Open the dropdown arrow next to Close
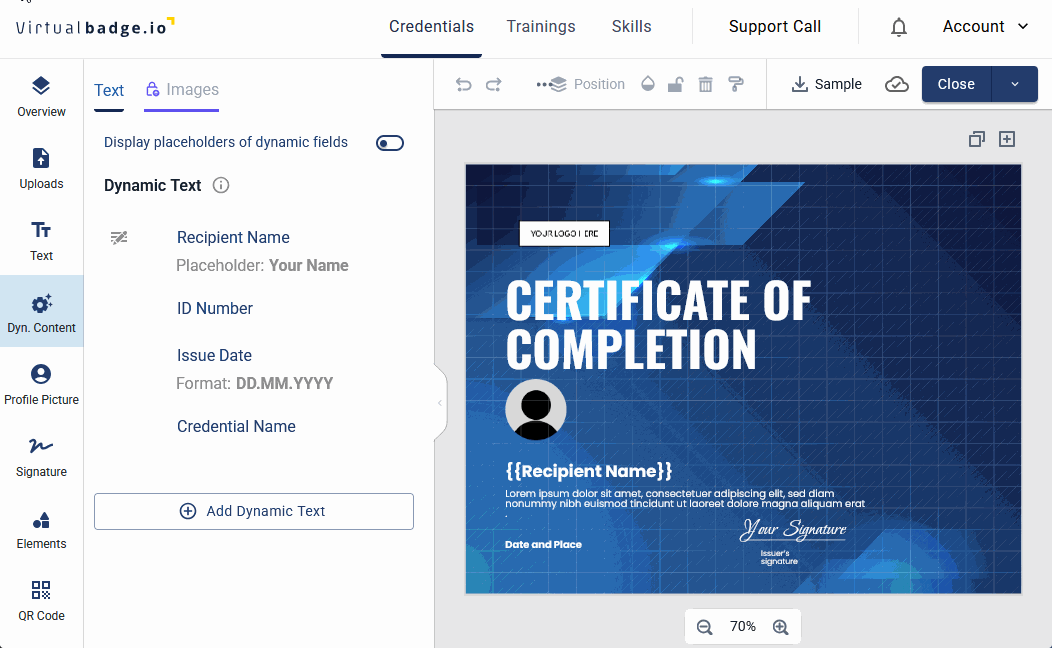Image resolution: width=1052 pixels, height=648 pixels. click(1014, 85)
